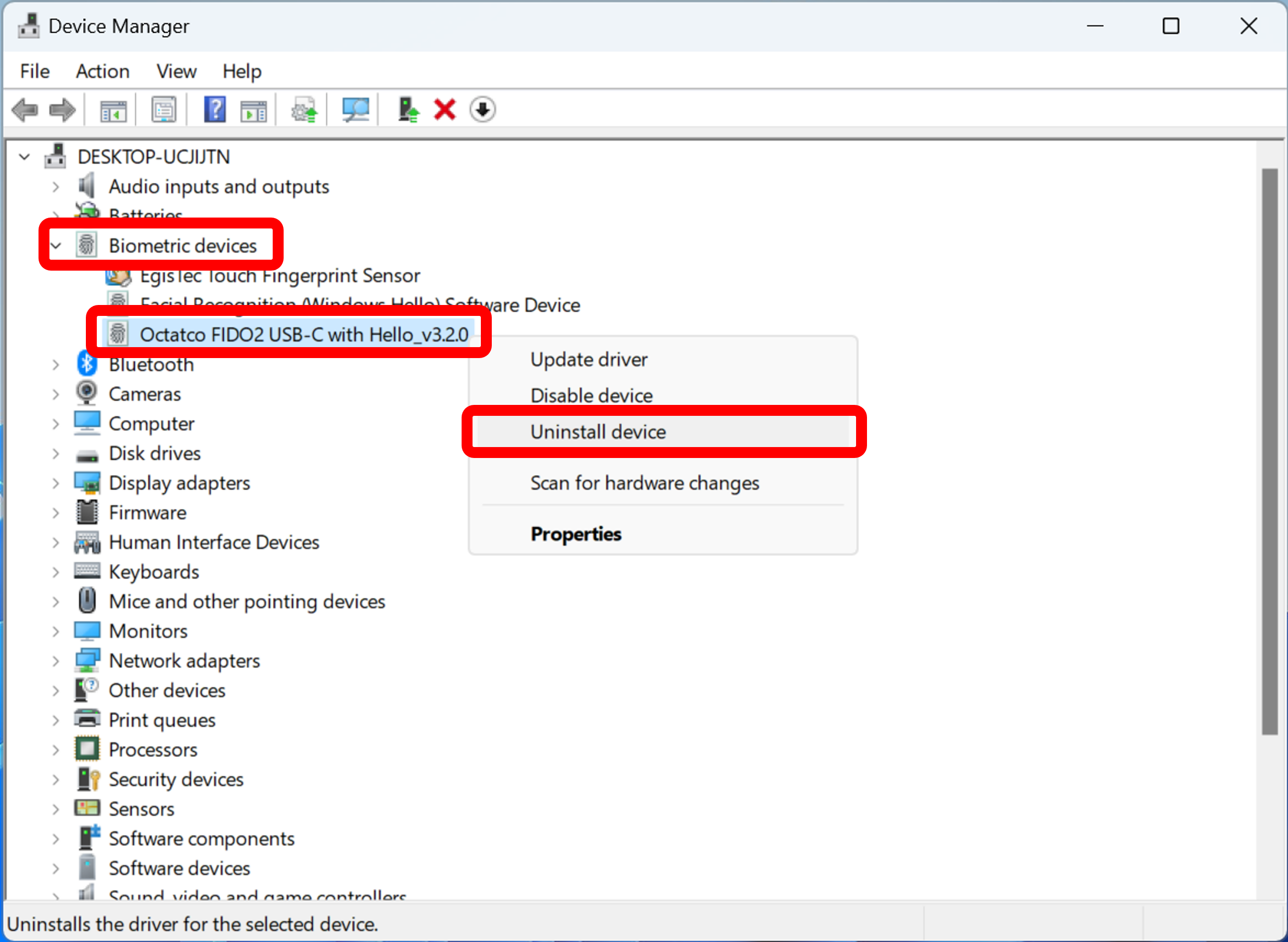Choose Uninstall device from context menu

click(598, 431)
